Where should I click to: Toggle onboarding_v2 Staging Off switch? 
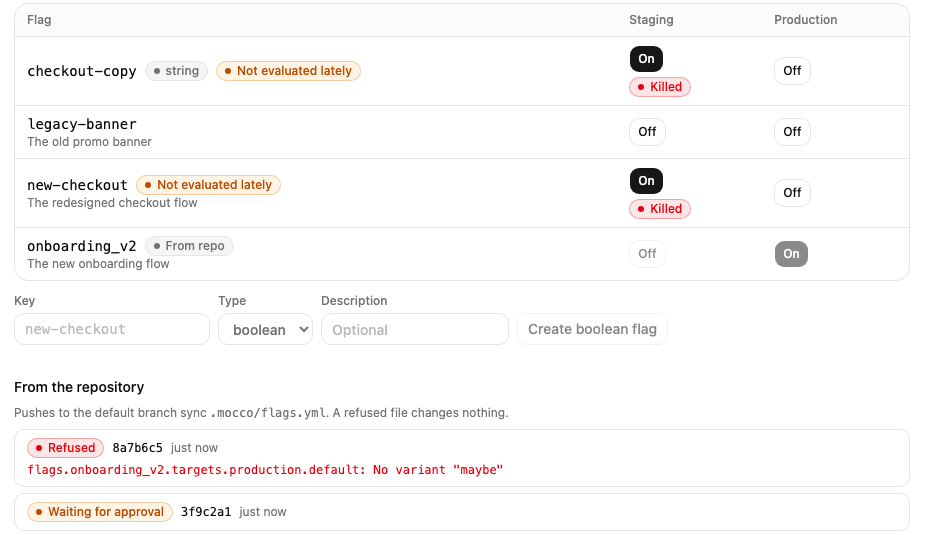tap(647, 254)
